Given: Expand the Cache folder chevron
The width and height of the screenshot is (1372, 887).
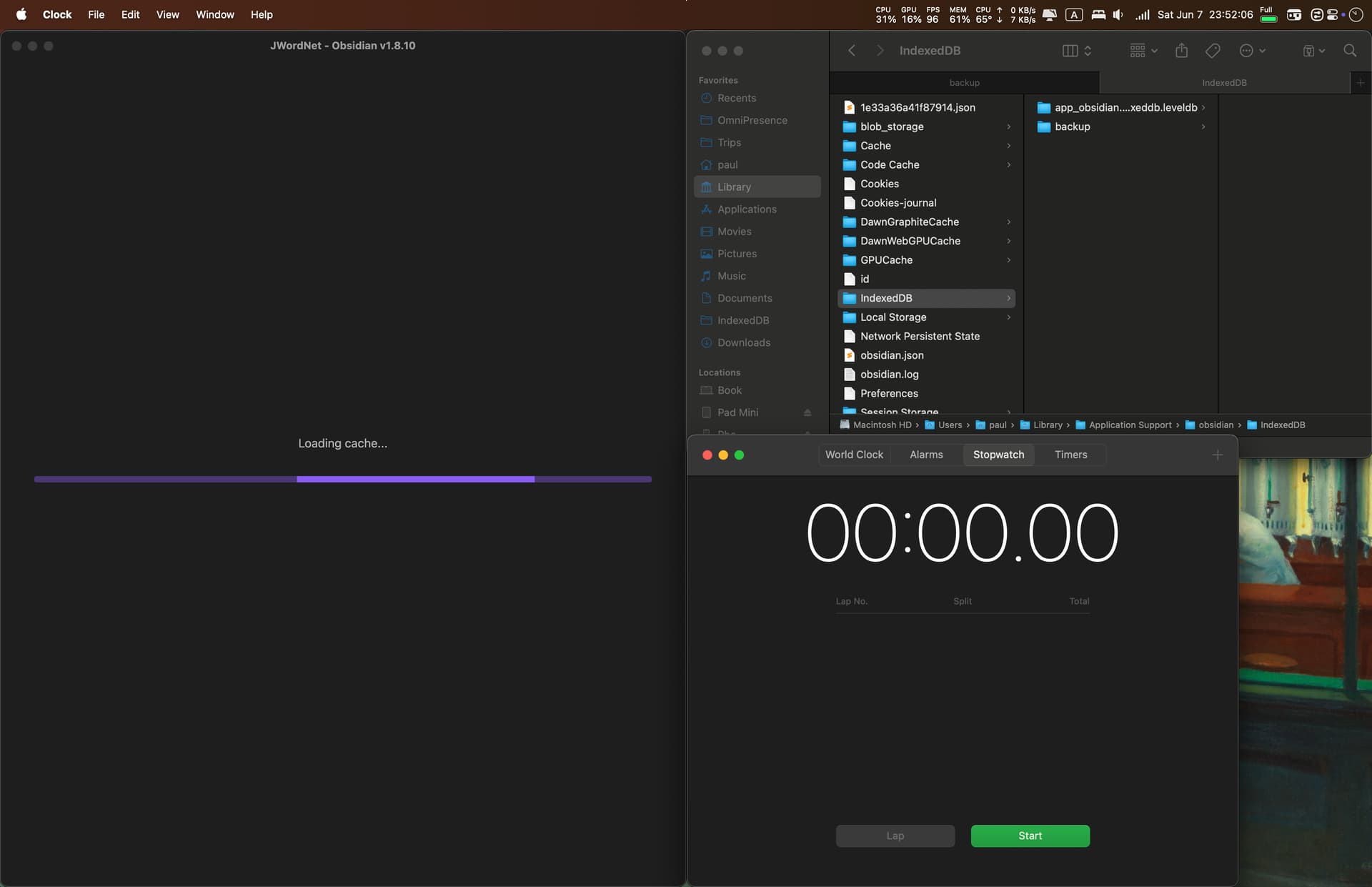Looking at the screenshot, I should [1008, 146].
